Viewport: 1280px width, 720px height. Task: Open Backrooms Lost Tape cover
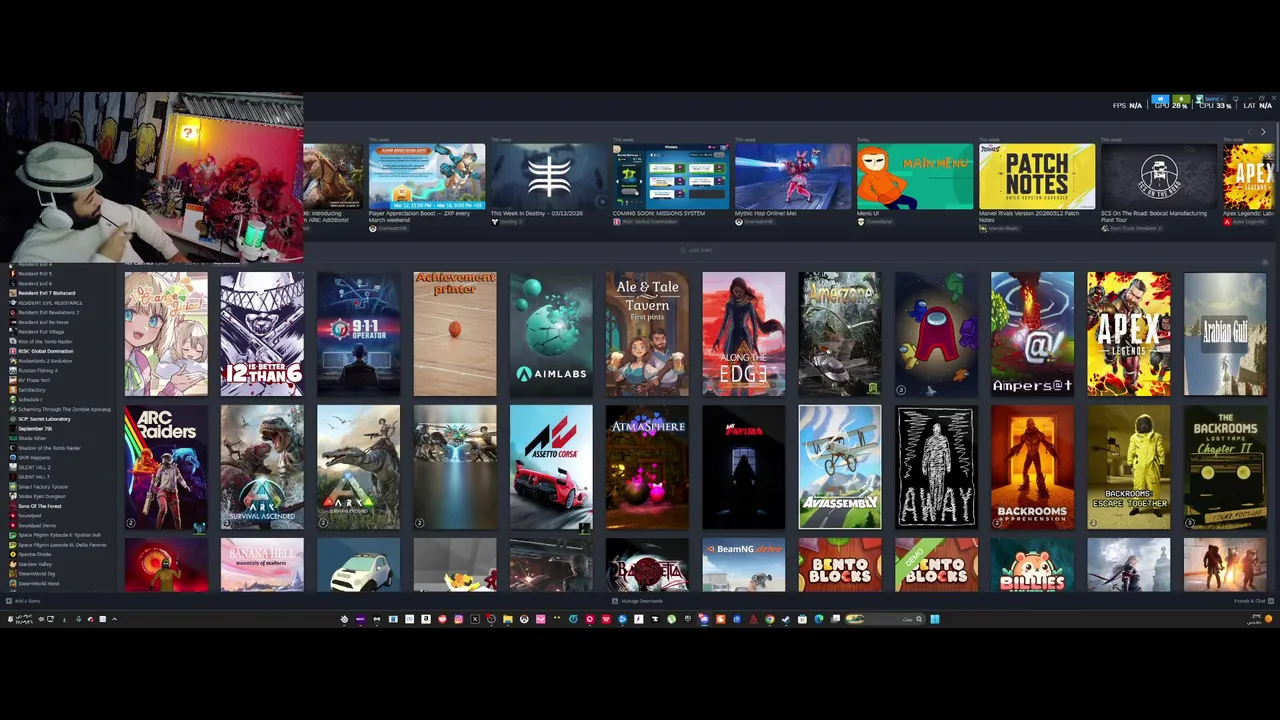click(x=1225, y=467)
